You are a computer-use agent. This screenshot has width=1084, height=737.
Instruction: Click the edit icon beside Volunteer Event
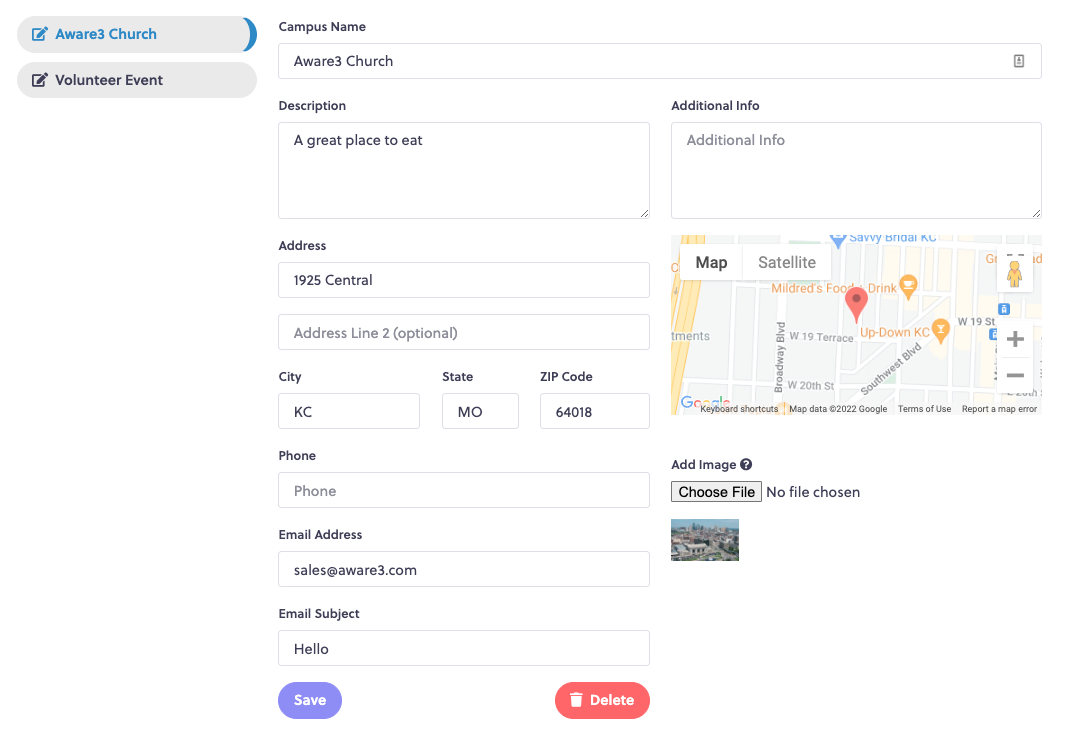40,80
